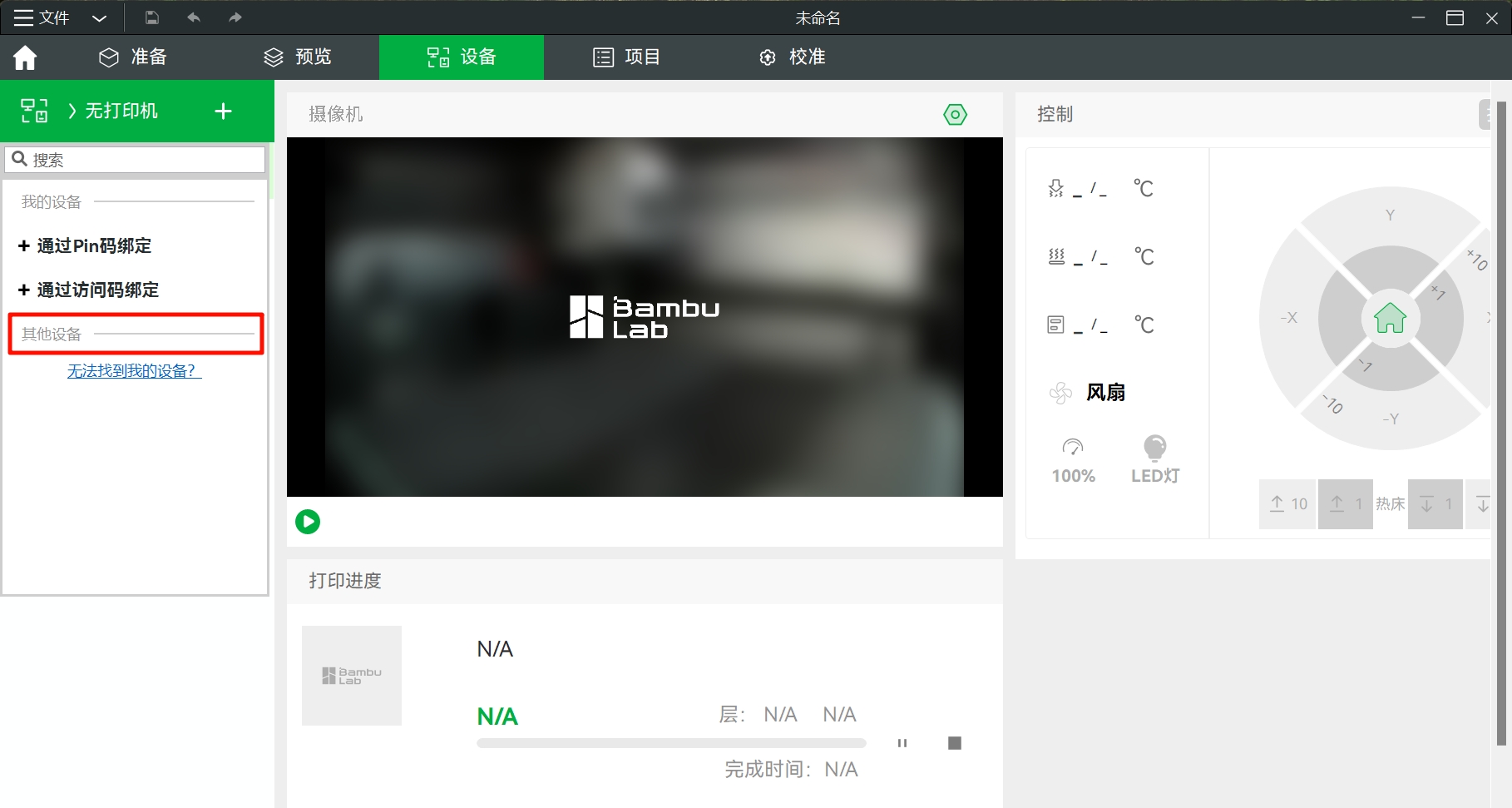Maximize the application window
Image resolution: width=1512 pixels, height=808 pixels.
(x=1455, y=17)
